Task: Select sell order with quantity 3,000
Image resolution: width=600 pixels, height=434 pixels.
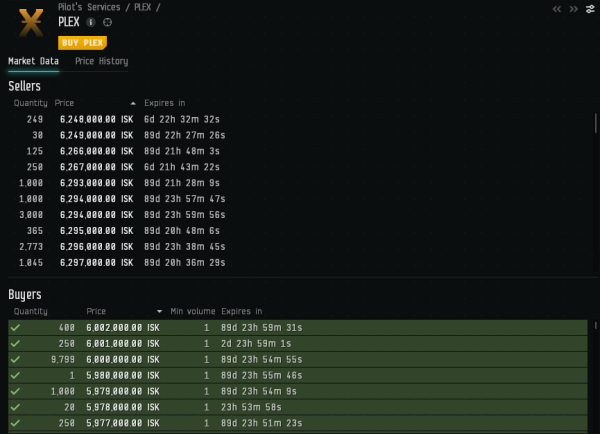Action: tap(300, 215)
